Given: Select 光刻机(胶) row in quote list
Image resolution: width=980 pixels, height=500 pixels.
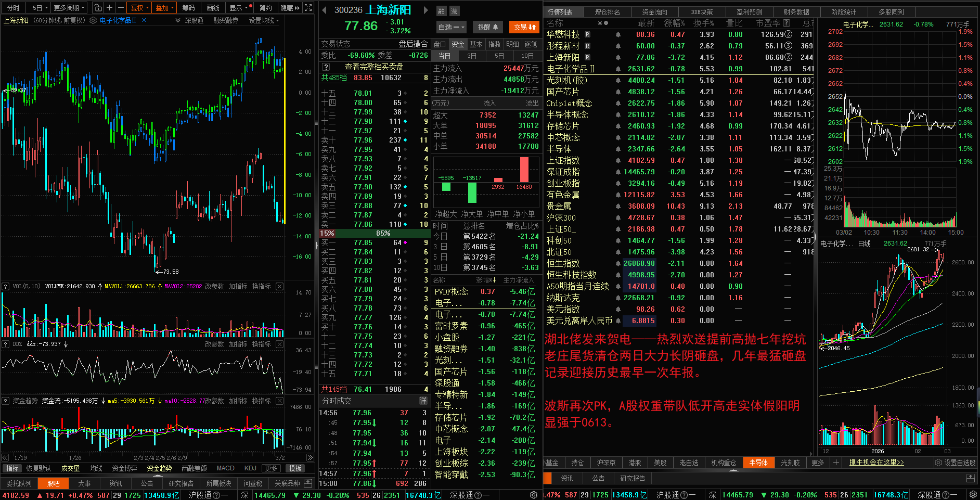Looking at the screenshot, I should click(x=681, y=80).
